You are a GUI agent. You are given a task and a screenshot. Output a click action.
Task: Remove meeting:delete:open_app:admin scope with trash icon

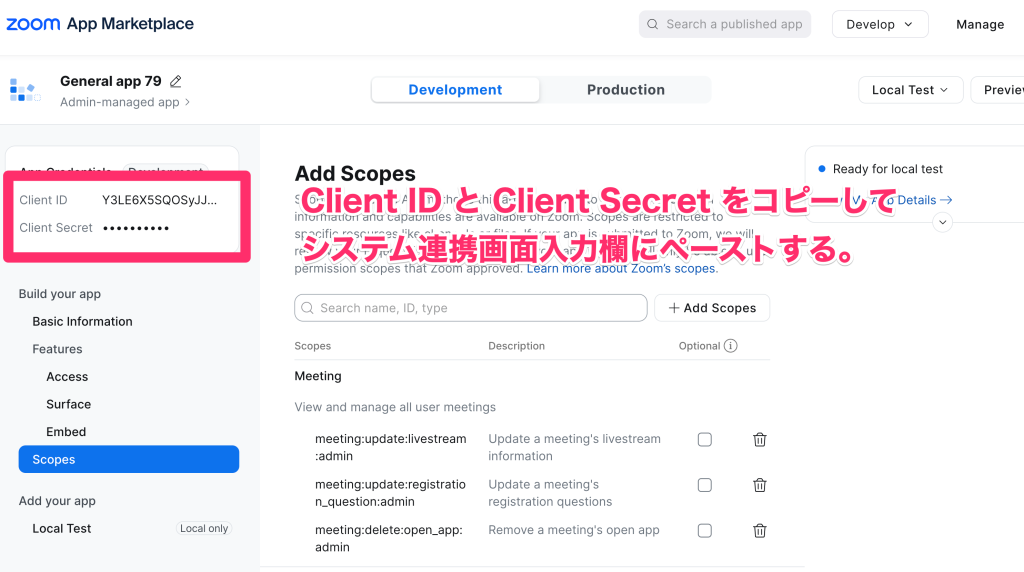click(759, 531)
